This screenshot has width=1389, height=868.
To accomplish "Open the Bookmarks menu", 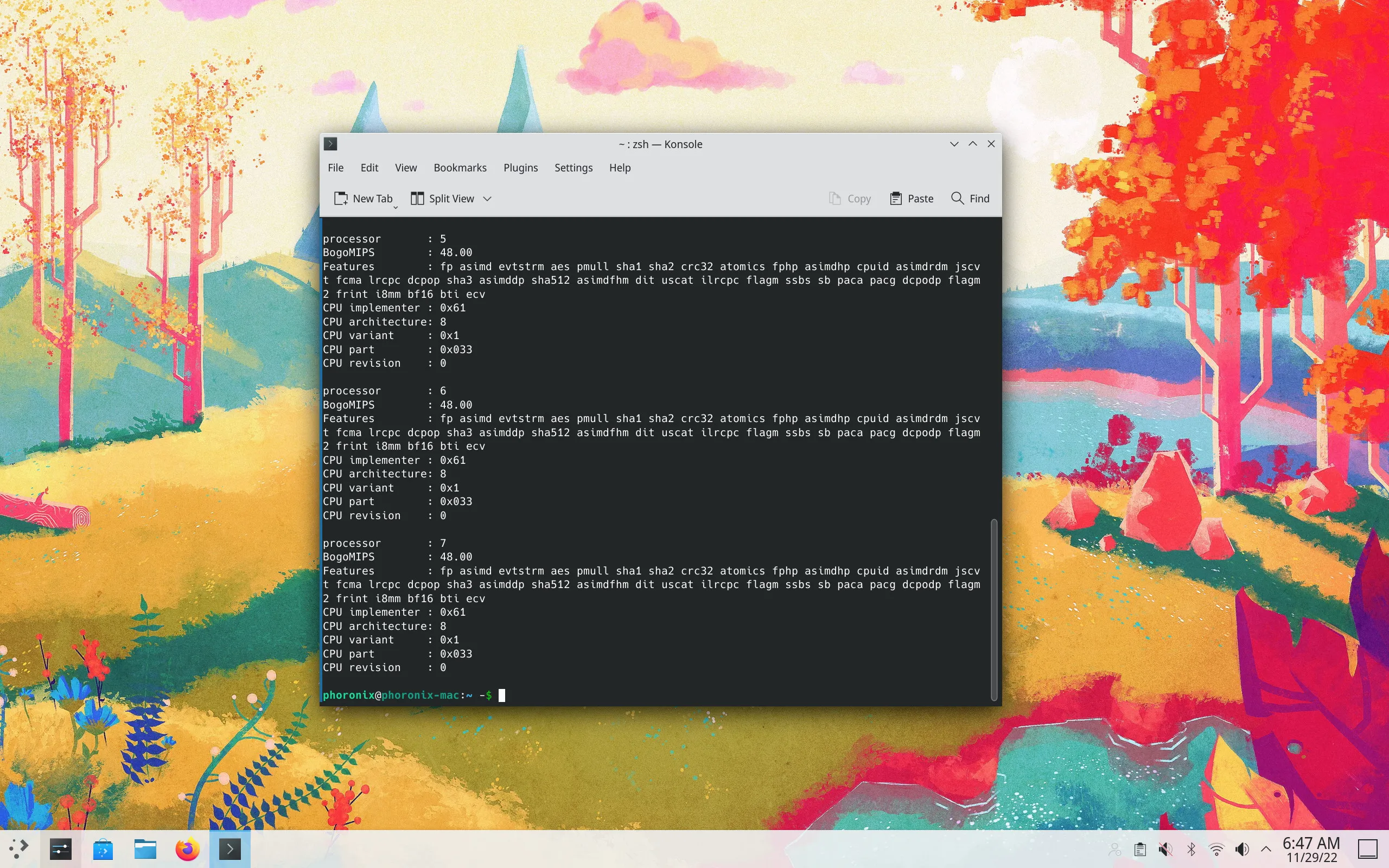I will pos(460,168).
